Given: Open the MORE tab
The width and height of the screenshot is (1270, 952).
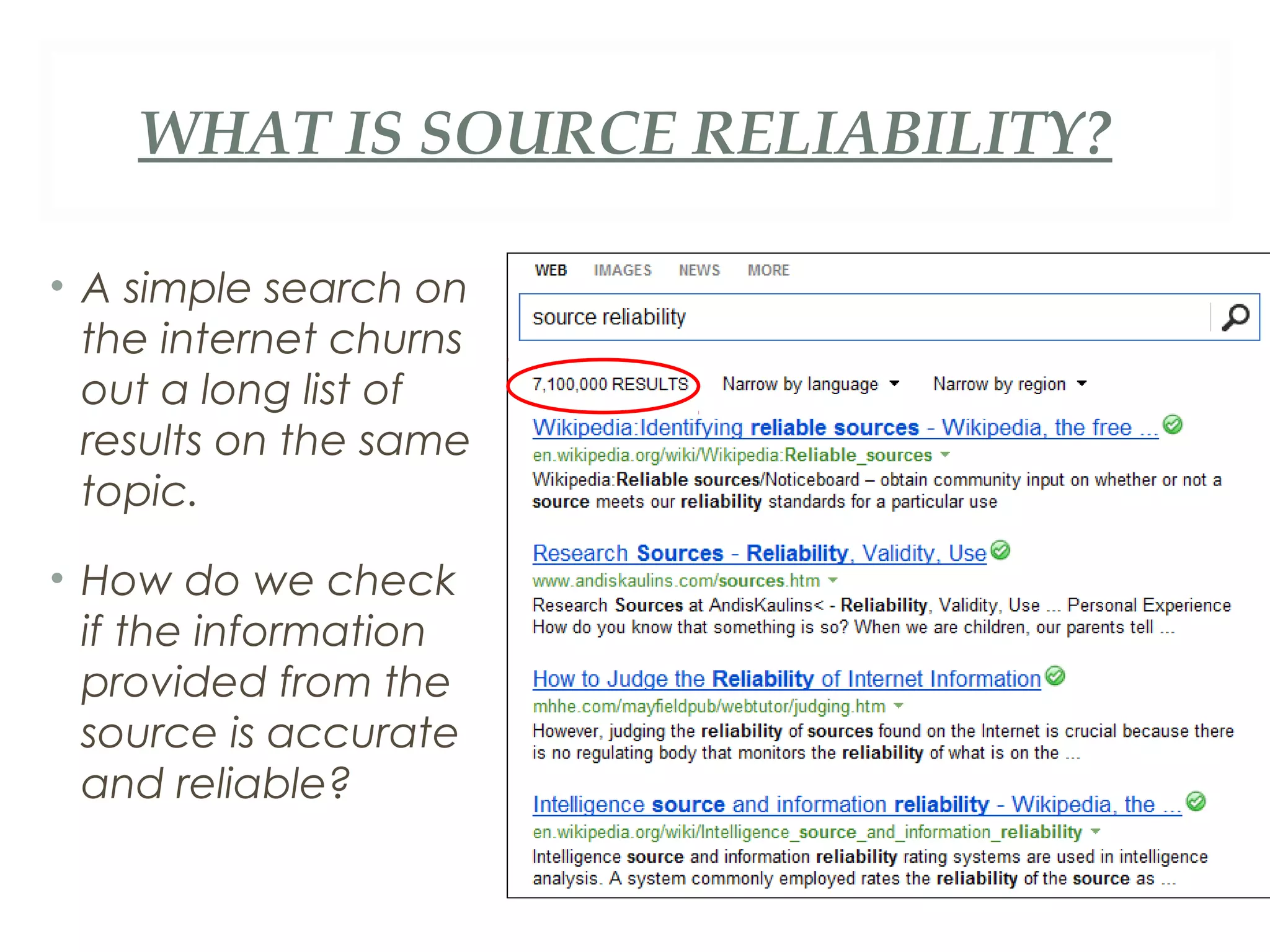Looking at the screenshot, I should pyautogui.click(x=768, y=270).
